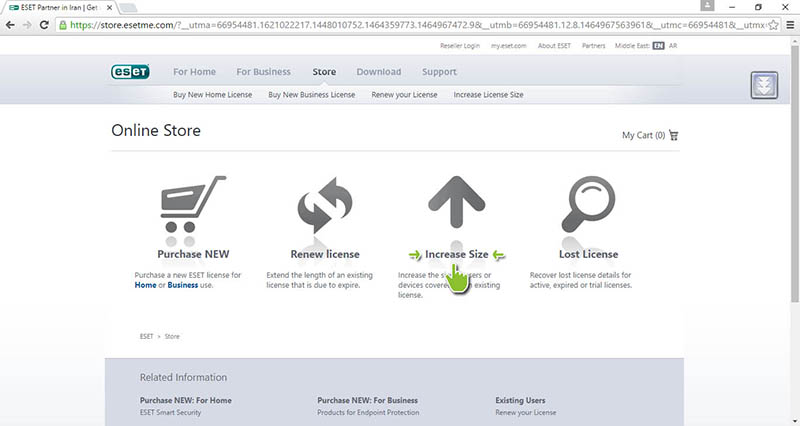Click the Increase Size heading
Screen dimensions: 800x426
coord(457,254)
